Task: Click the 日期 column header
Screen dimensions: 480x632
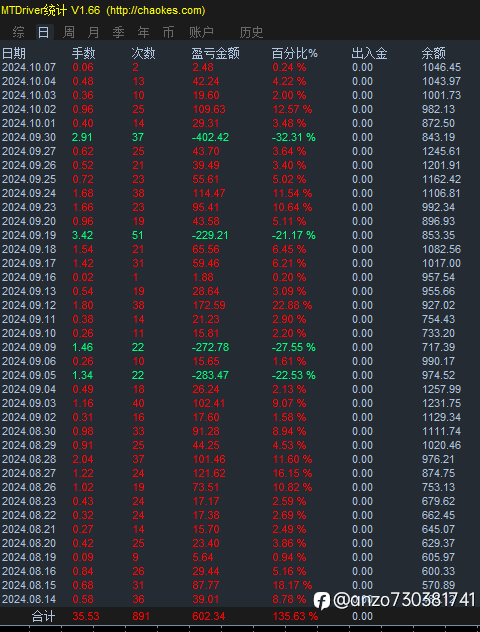Action: 14,53
